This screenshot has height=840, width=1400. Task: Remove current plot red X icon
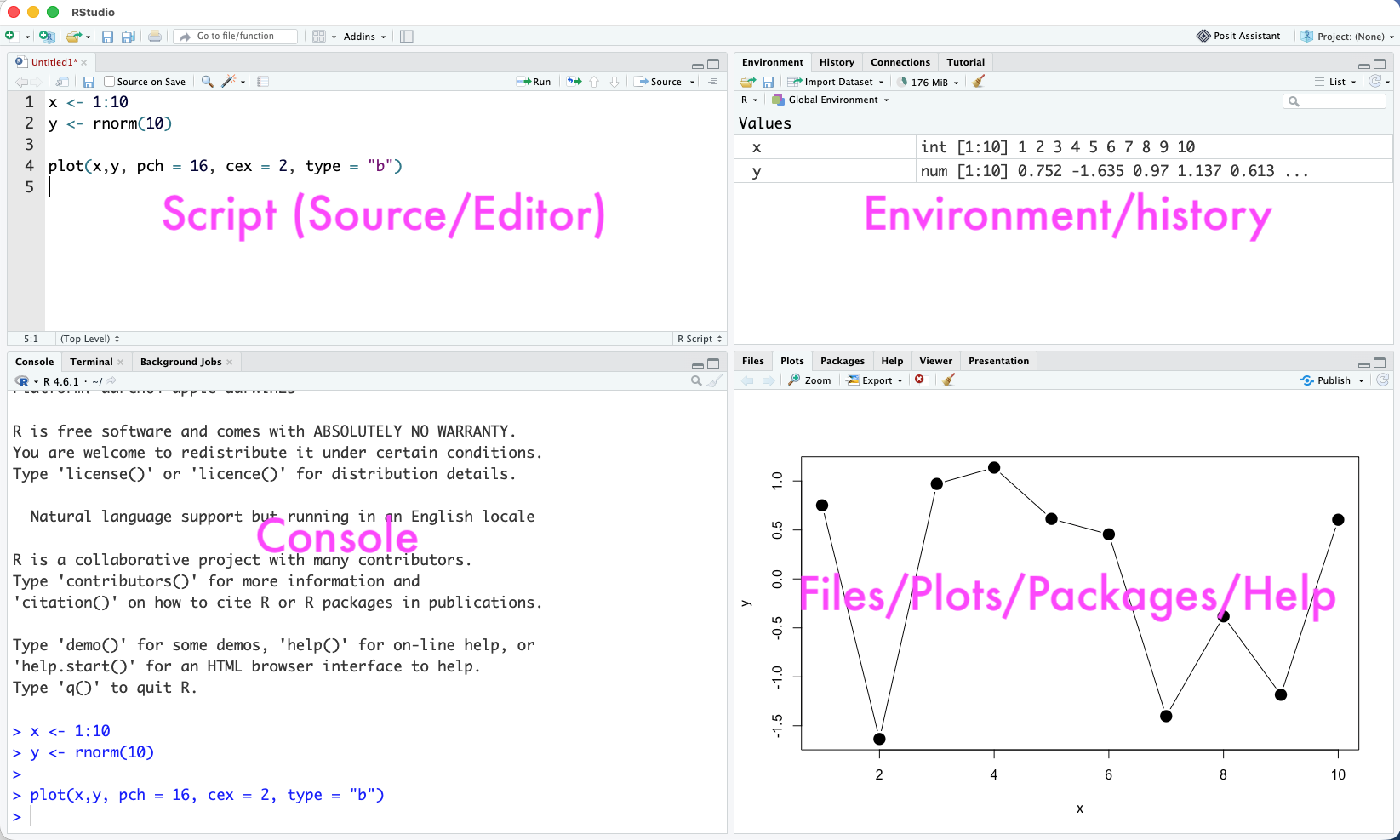pos(920,380)
